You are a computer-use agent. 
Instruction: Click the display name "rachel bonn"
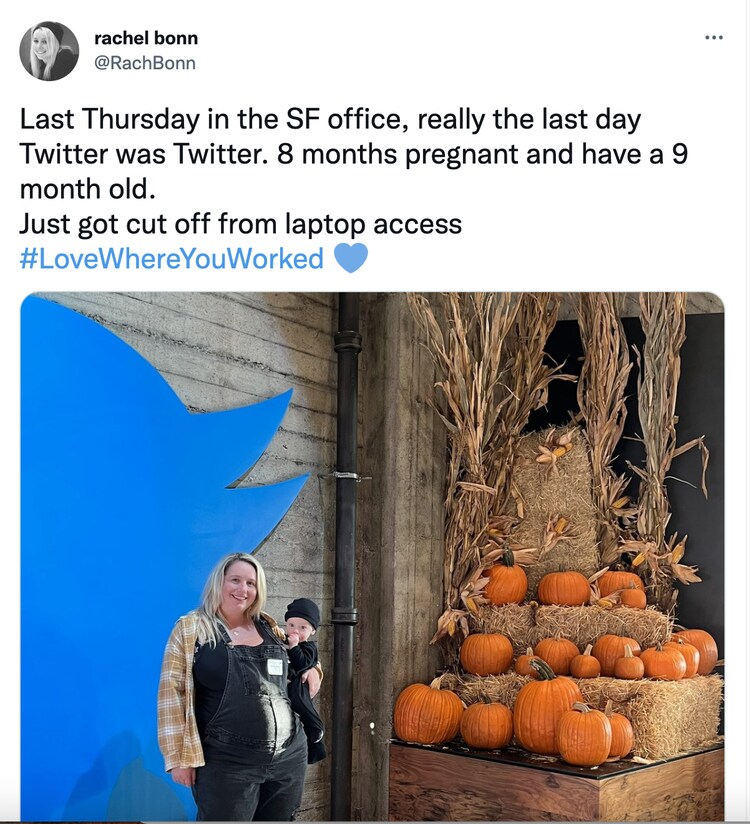tap(146, 38)
